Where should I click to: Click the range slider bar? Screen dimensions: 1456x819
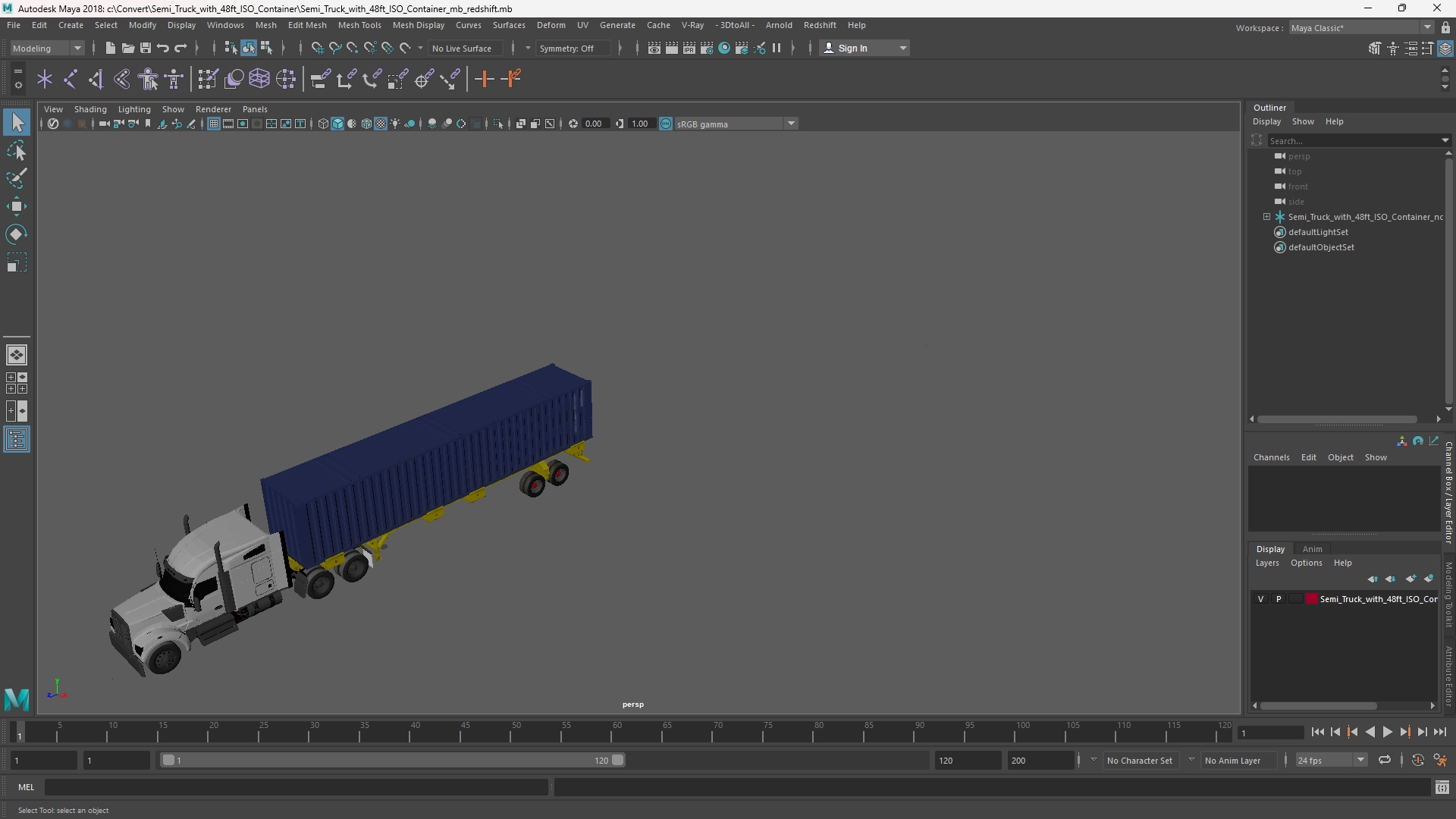[x=393, y=760]
